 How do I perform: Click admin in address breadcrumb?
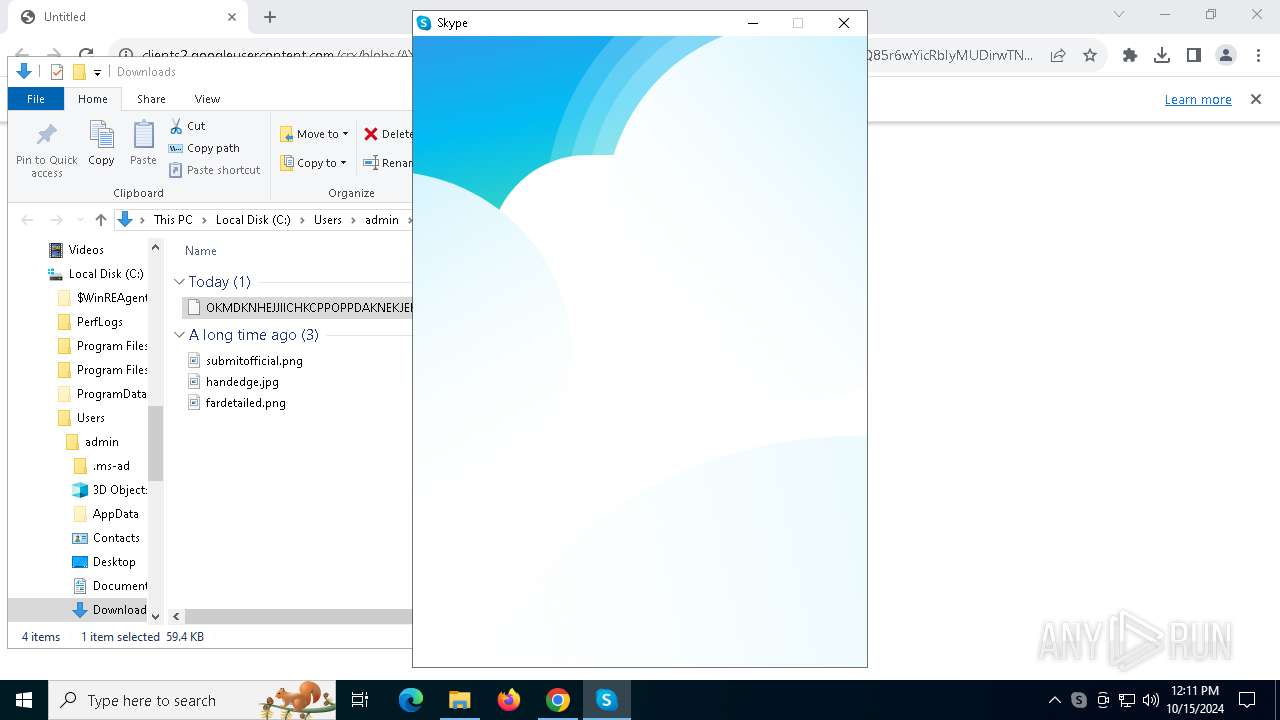(382, 220)
